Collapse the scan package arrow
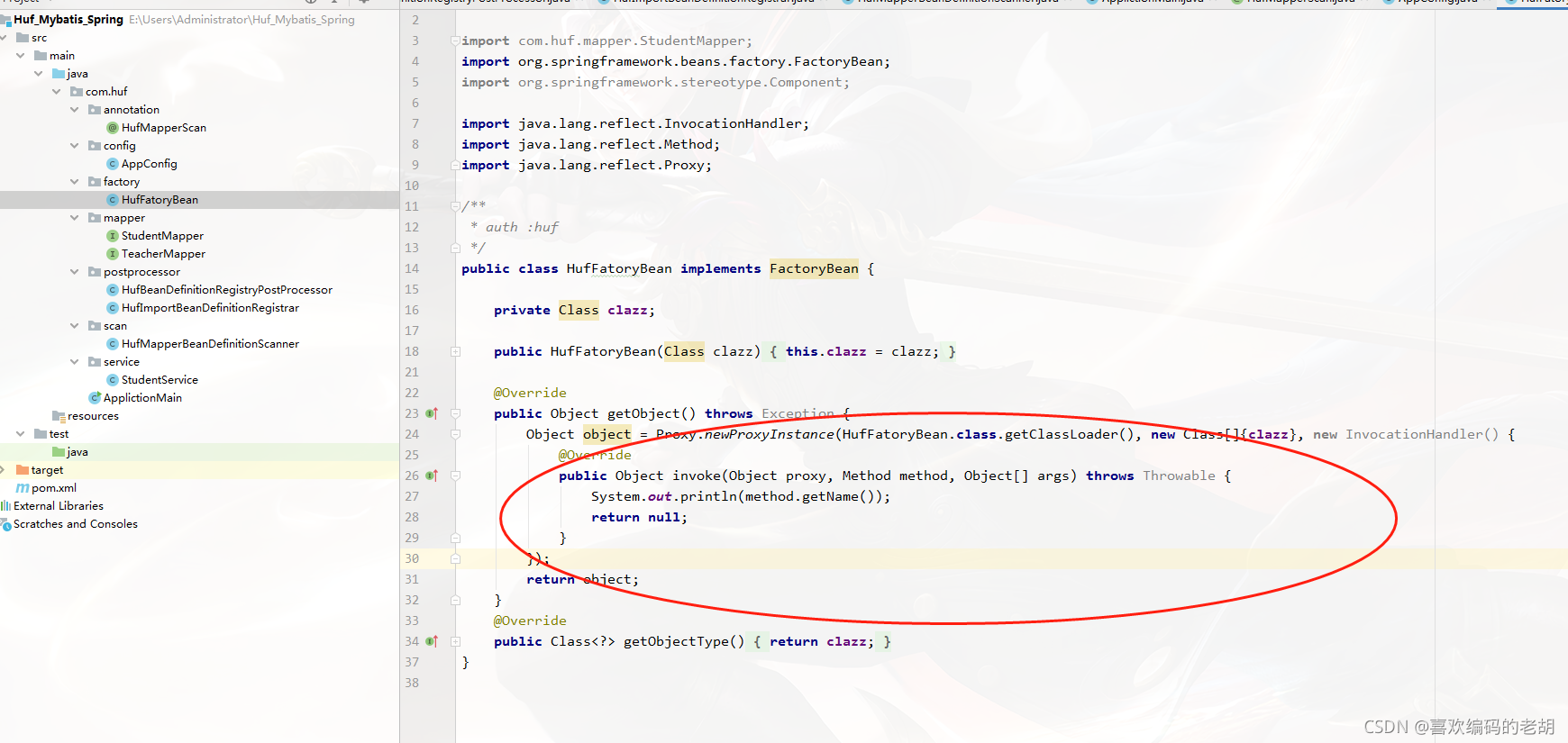The image size is (1568, 743). (75, 326)
